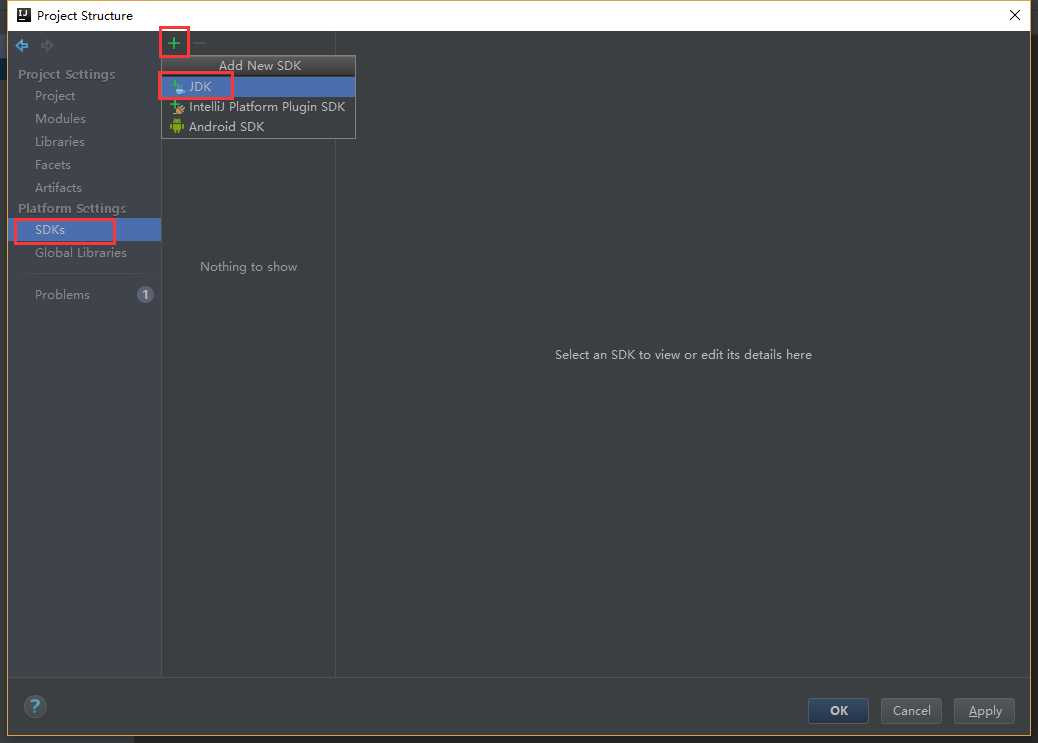Click the 'Project Settings' heading
Screen dimensions: 1038x743
click(x=66, y=74)
